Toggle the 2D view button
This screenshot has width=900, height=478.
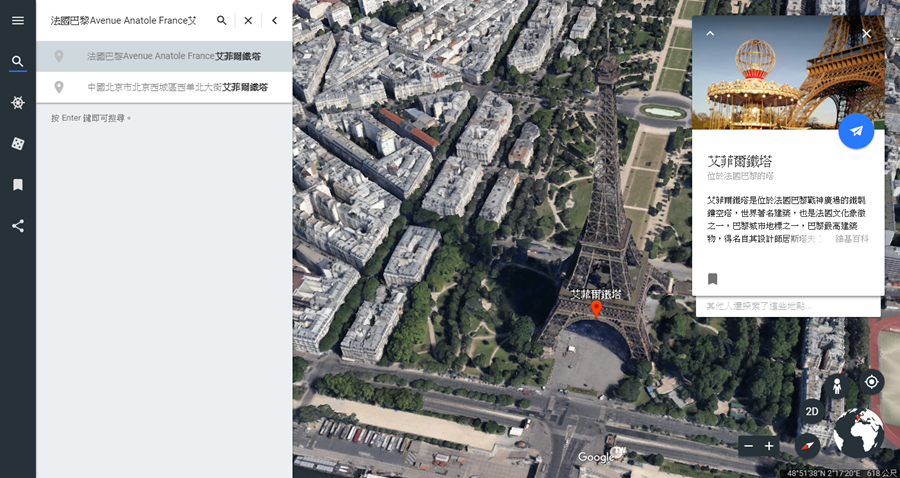(812, 411)
